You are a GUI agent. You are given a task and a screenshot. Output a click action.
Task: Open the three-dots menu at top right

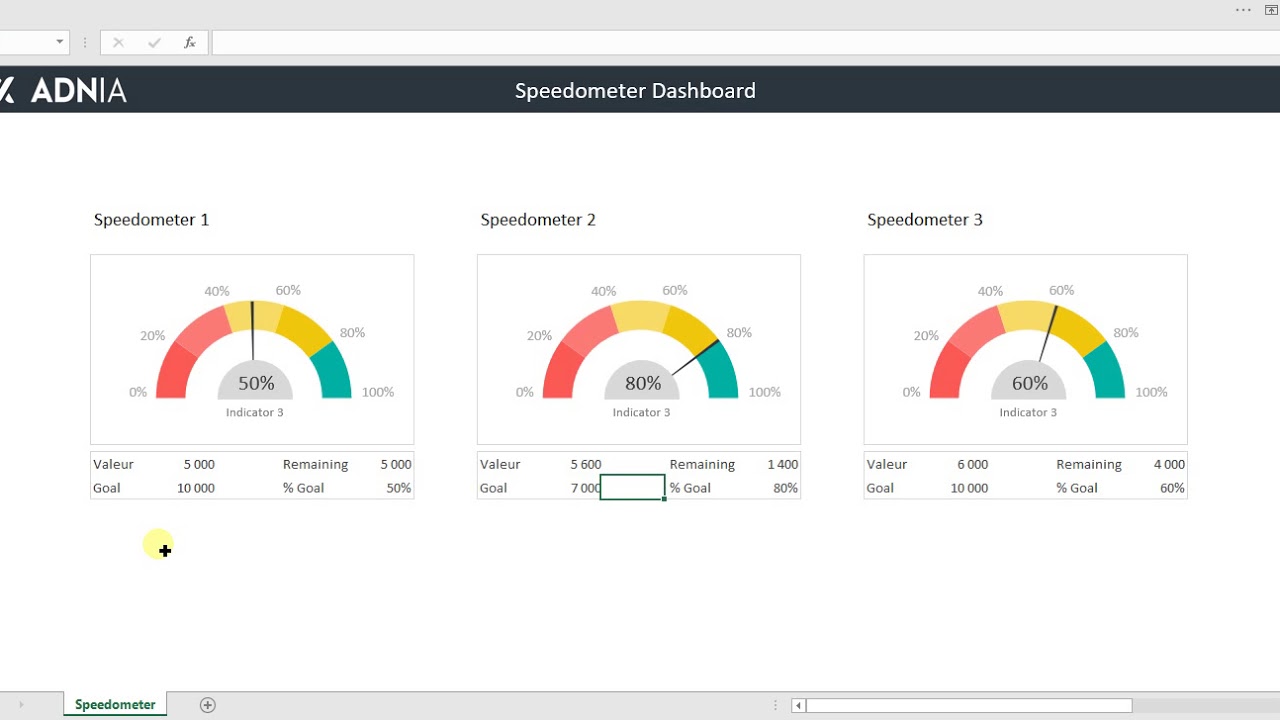pos(1243,10)
